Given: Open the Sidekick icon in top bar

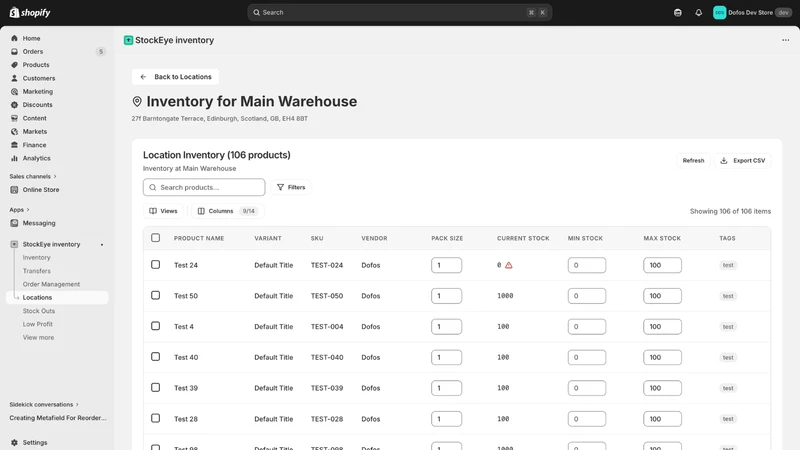Looking at the screenshot, I should coord(678,13).
